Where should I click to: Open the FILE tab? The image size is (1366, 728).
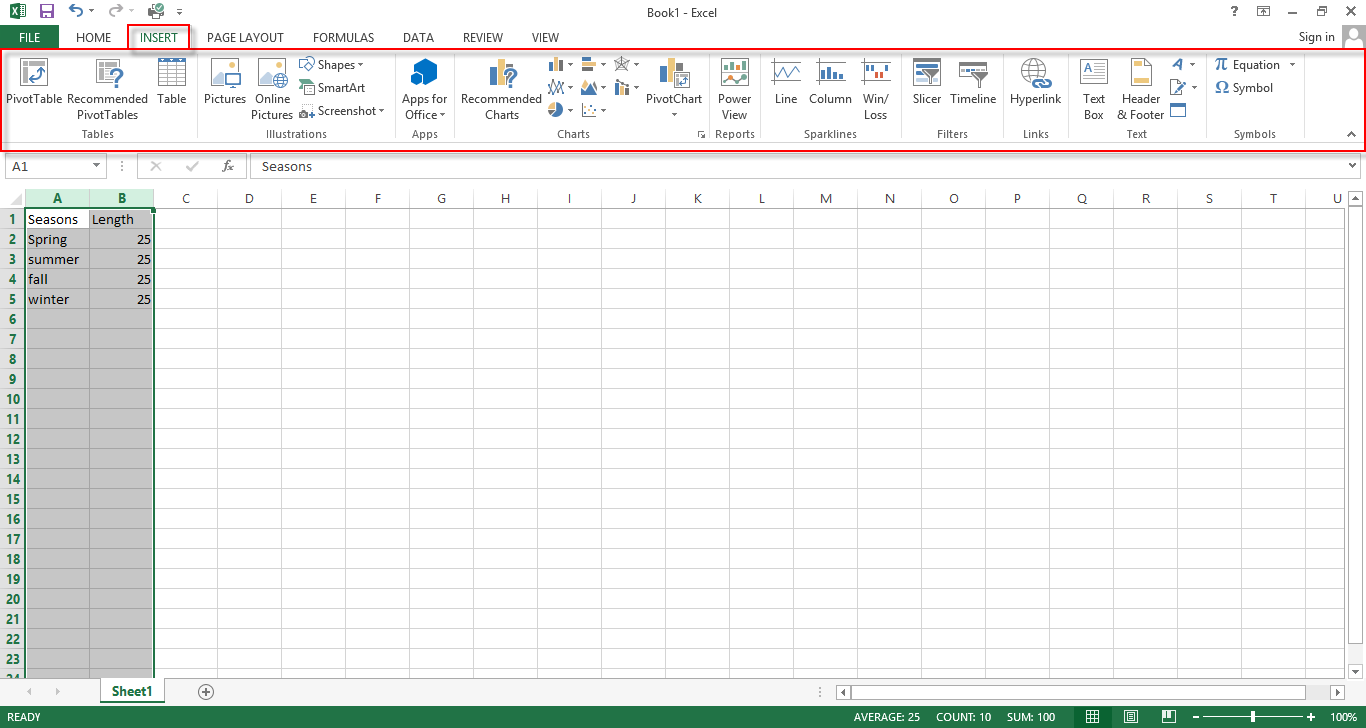coord(29,37)
